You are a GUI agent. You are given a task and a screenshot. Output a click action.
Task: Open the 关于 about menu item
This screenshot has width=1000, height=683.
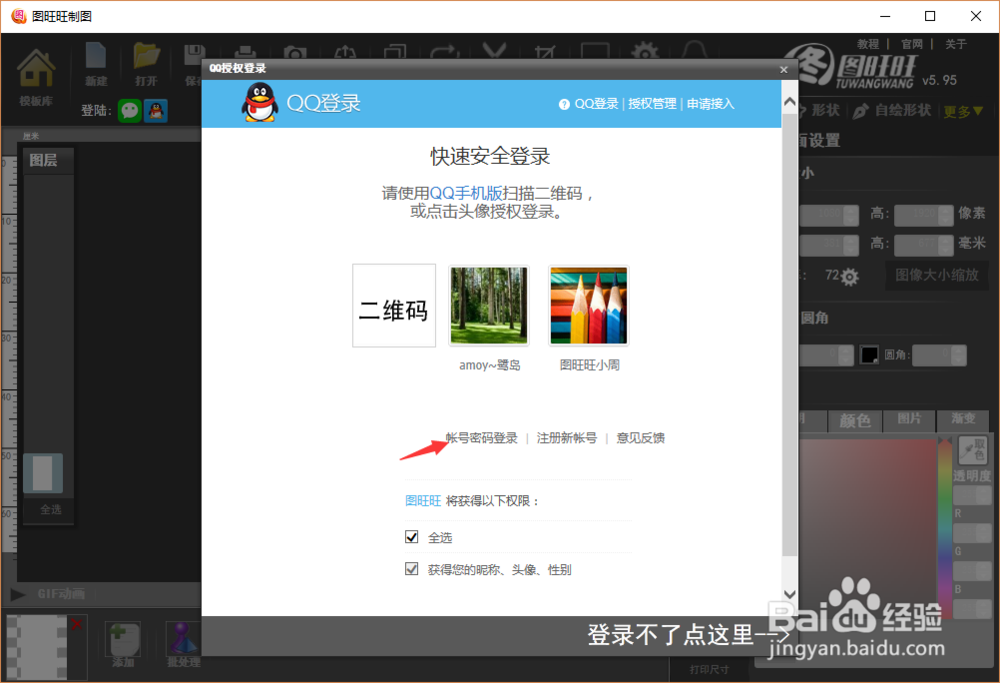pos(956,44)
